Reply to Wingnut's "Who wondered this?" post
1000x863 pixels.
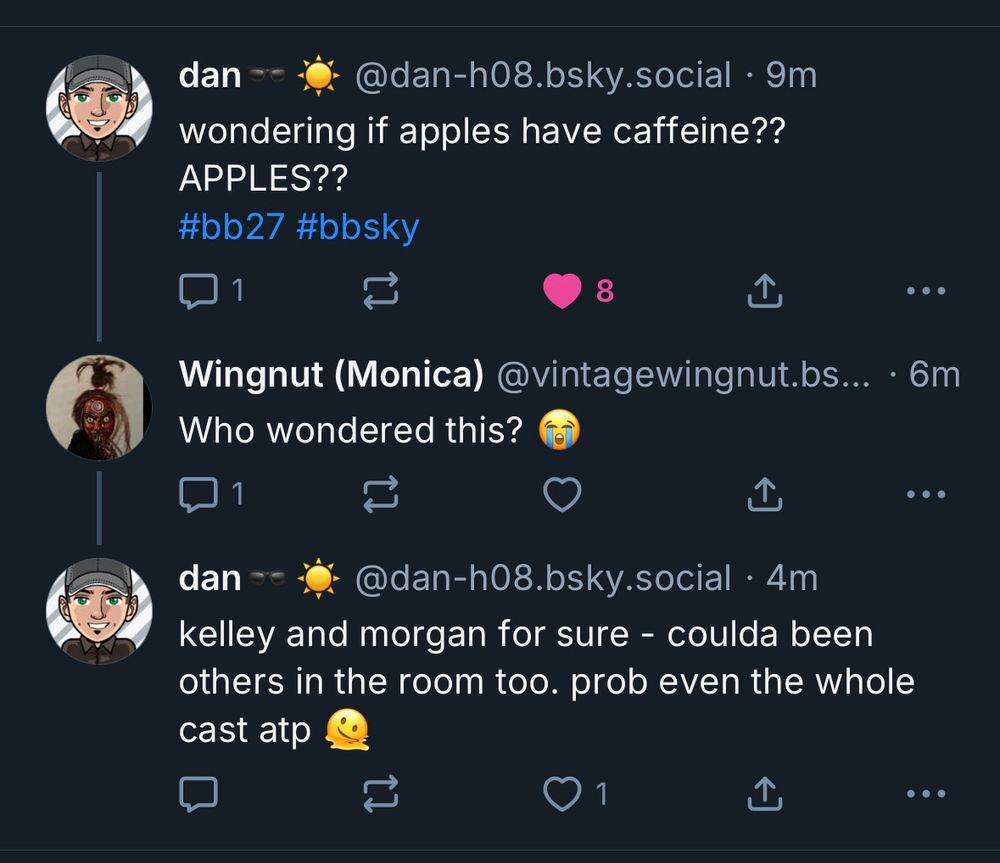pyautogui.click(x=197, y=493)
